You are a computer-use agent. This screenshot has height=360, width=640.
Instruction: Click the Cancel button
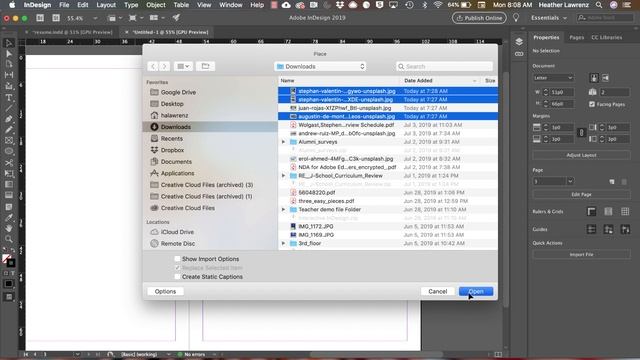click(x=438, y=291)
